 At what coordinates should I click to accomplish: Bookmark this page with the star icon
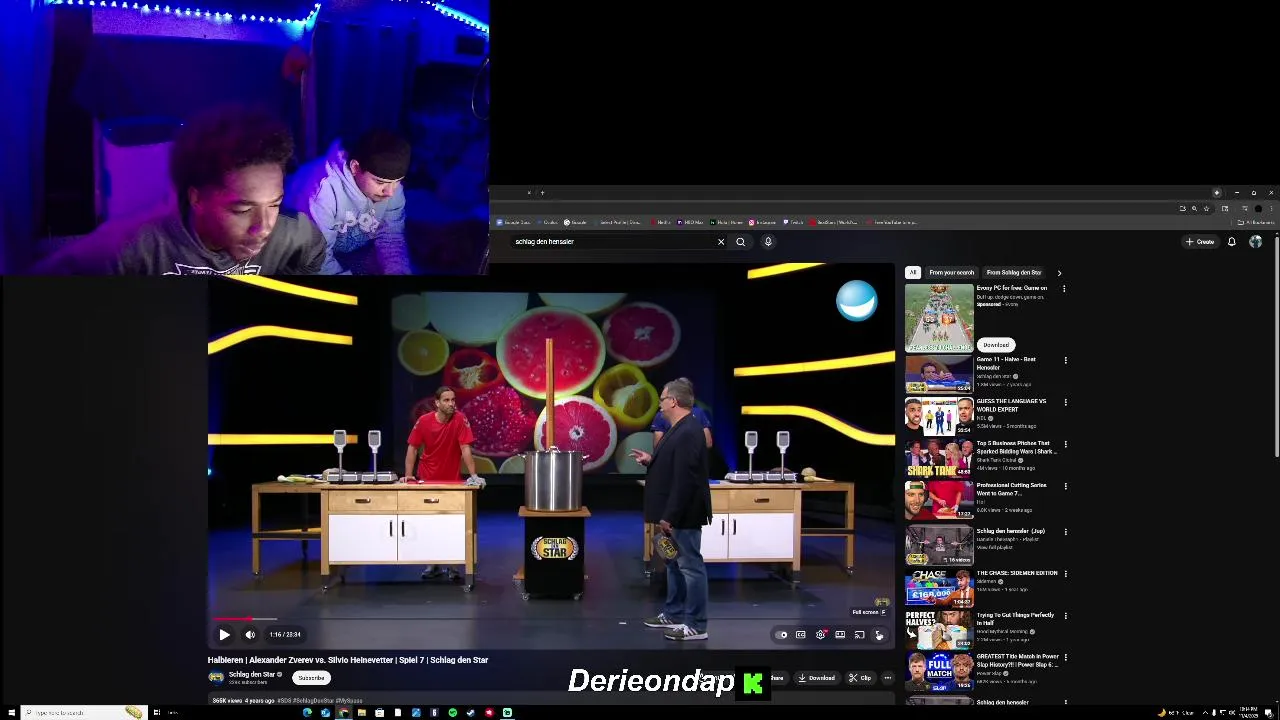coord(1206,208)
